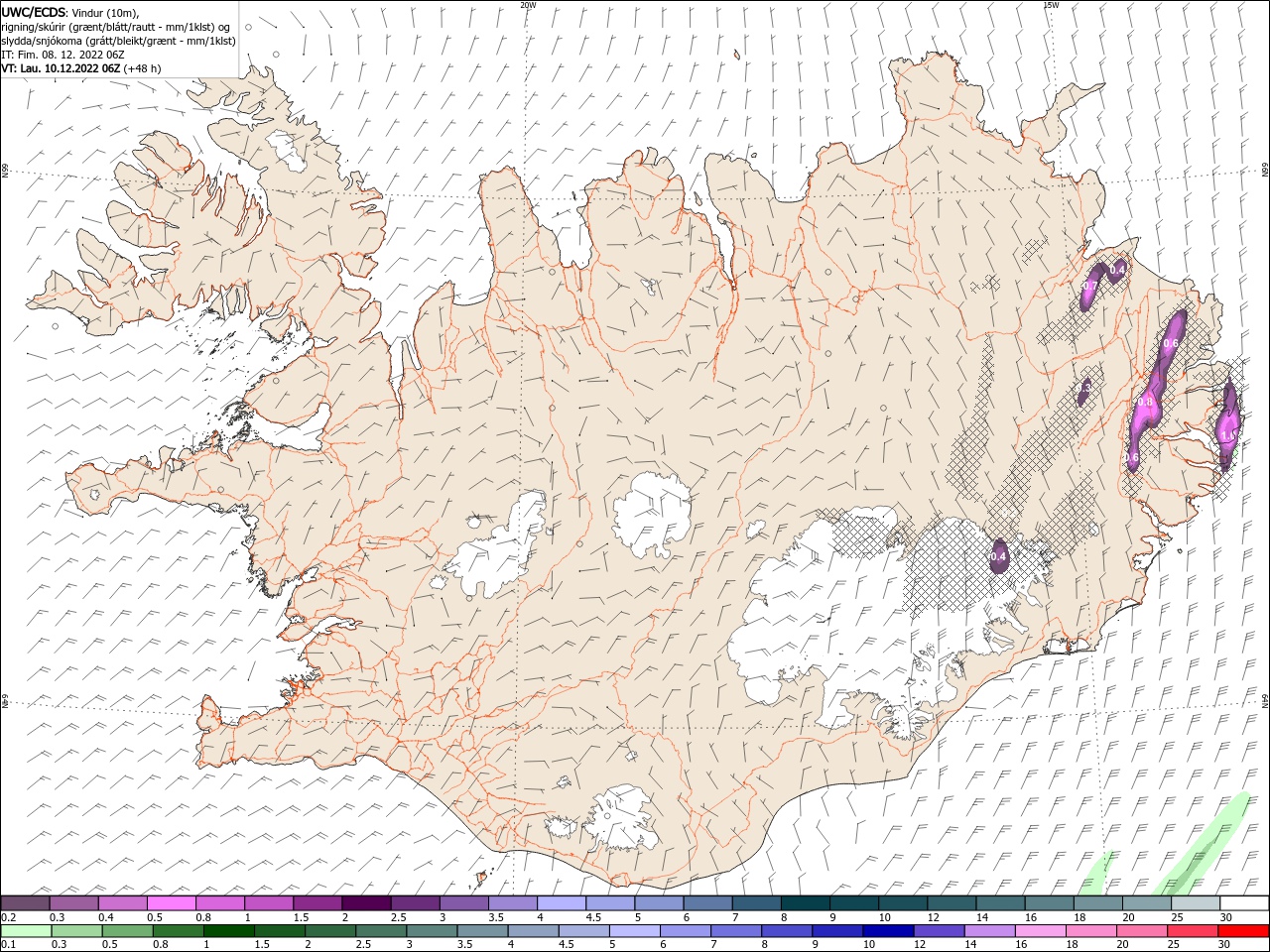The height and width of the screenshot is (952, 1270).
Task: Select snow legend swatch between 9 and 10
Action: pyautogui.click(x=853, y=902)
